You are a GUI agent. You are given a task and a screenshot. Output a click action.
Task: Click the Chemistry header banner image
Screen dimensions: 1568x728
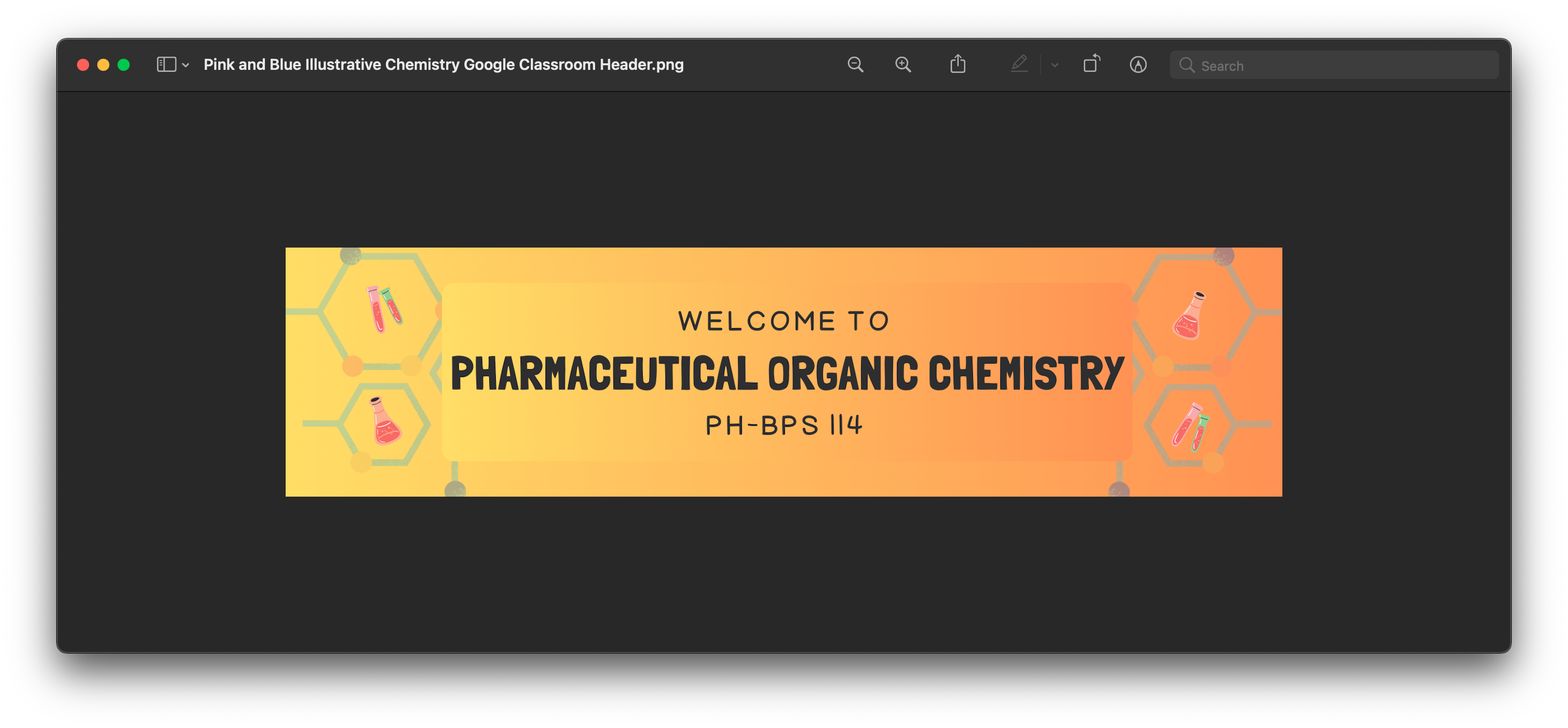coord(783,372)
